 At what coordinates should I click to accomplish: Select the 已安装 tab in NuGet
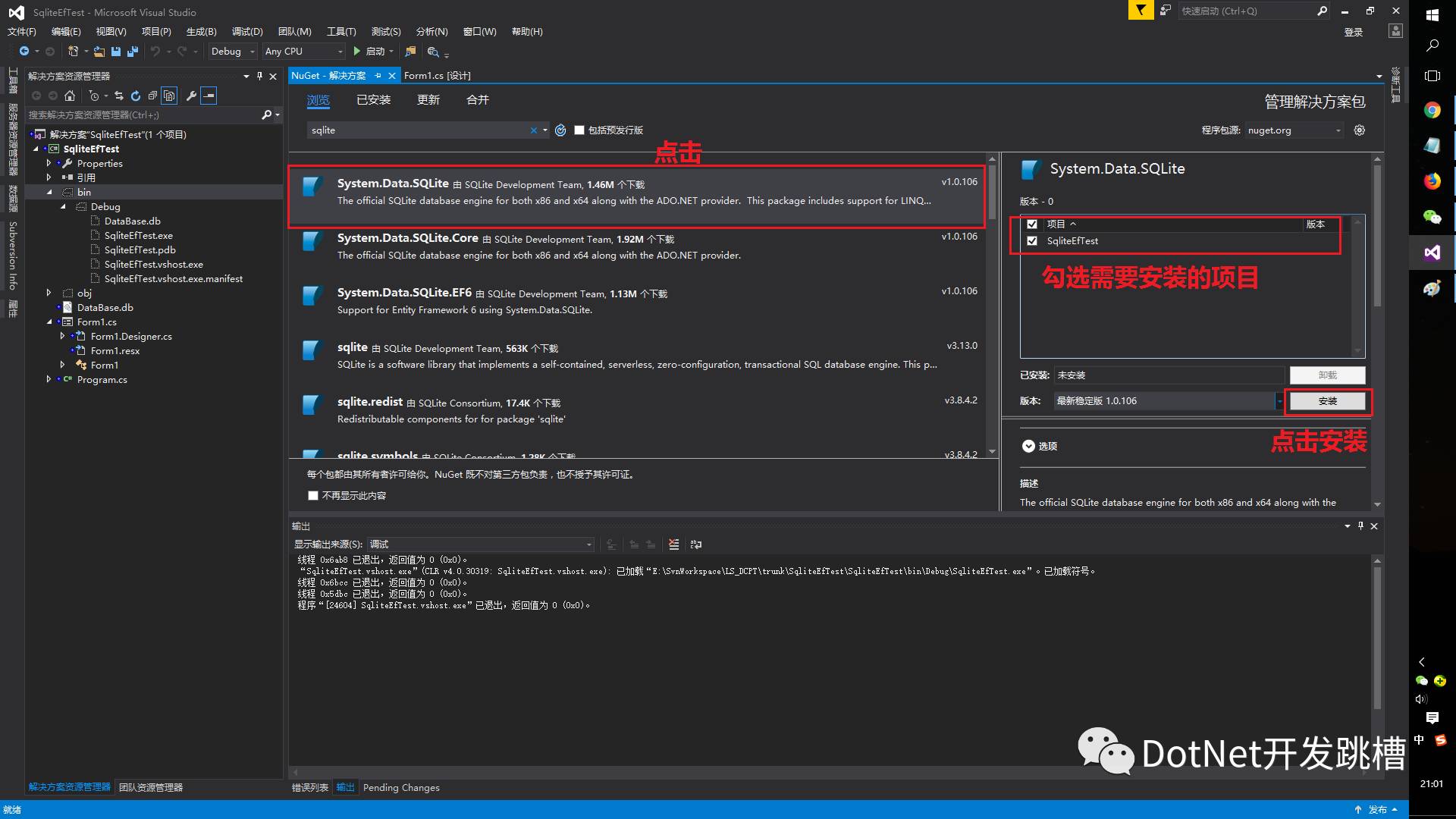[x=373, y=99]
